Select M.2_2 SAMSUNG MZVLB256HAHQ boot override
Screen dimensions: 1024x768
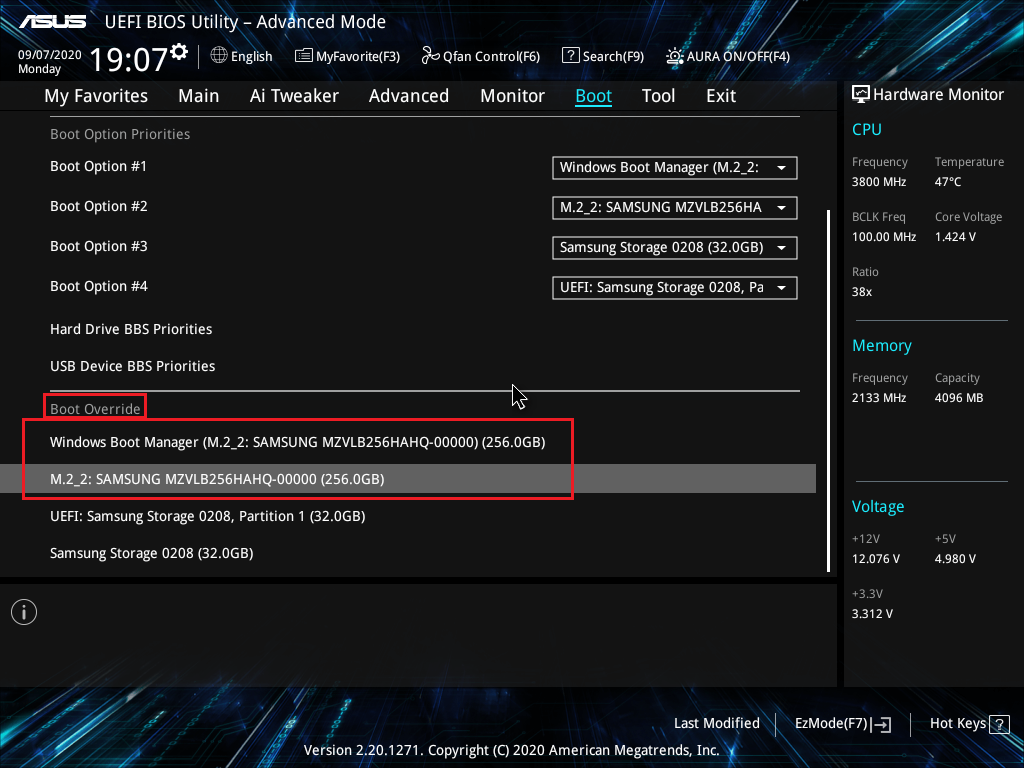(408, 479)
